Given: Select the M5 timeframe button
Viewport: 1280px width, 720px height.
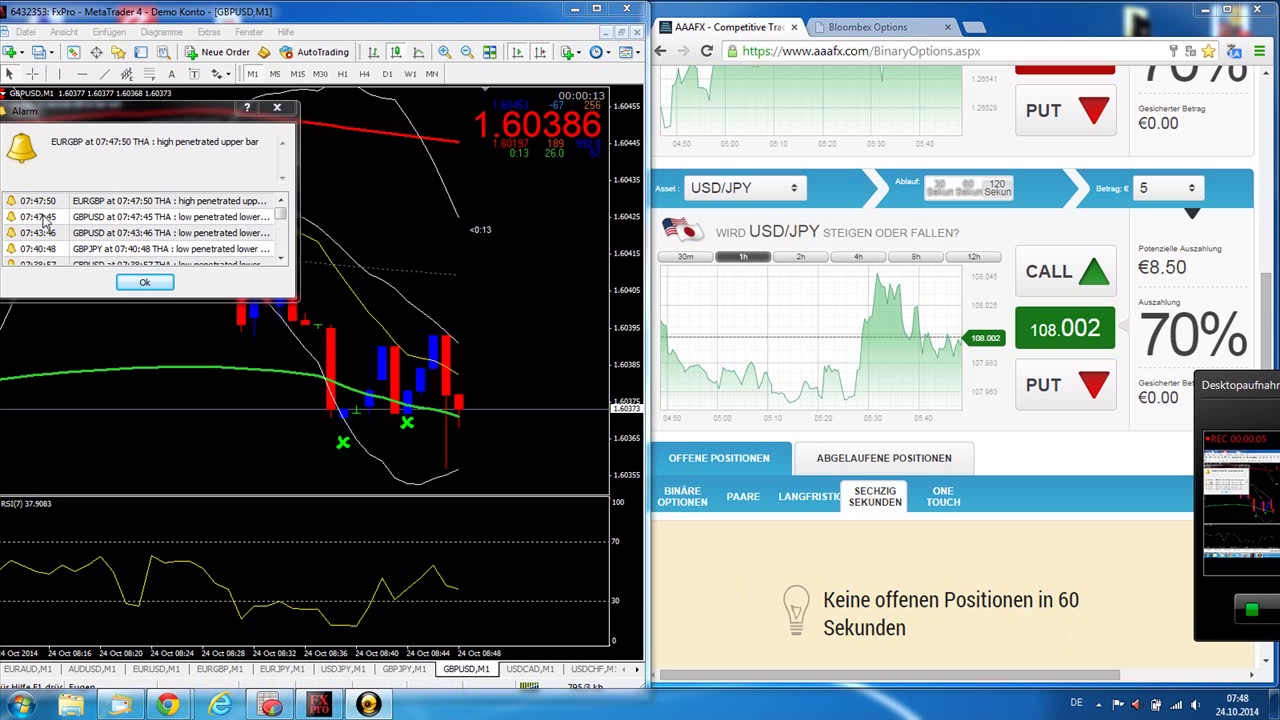Looking at the screenshot, I should tap(275, 74).
